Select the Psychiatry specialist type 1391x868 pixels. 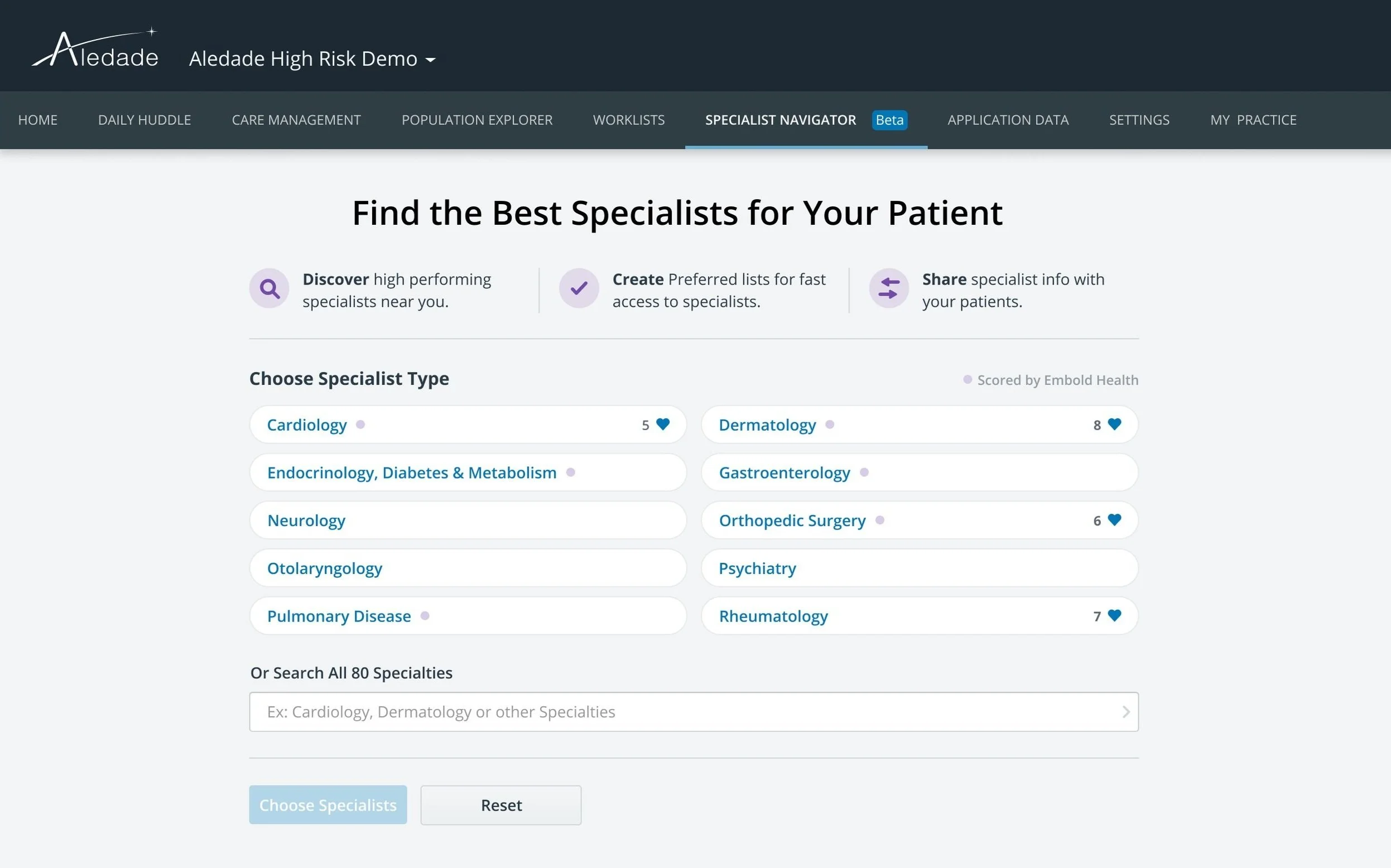tap(757, 568)
